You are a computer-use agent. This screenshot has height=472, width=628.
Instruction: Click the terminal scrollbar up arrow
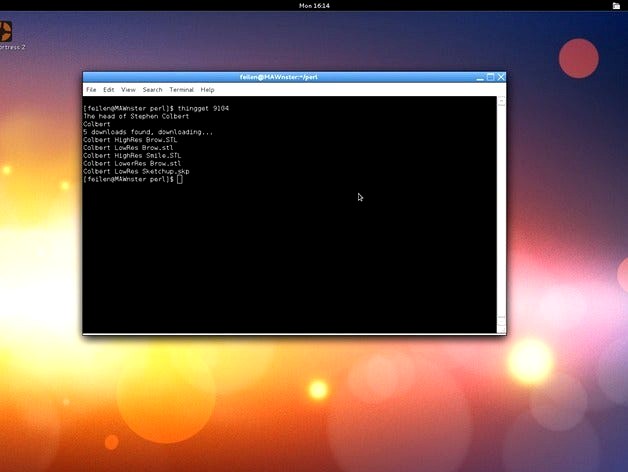pos(501,101)
